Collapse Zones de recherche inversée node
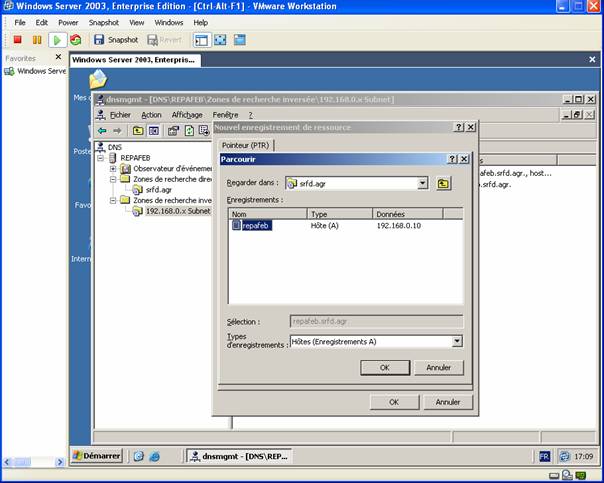The image size is (604, 483). point(112,200)
